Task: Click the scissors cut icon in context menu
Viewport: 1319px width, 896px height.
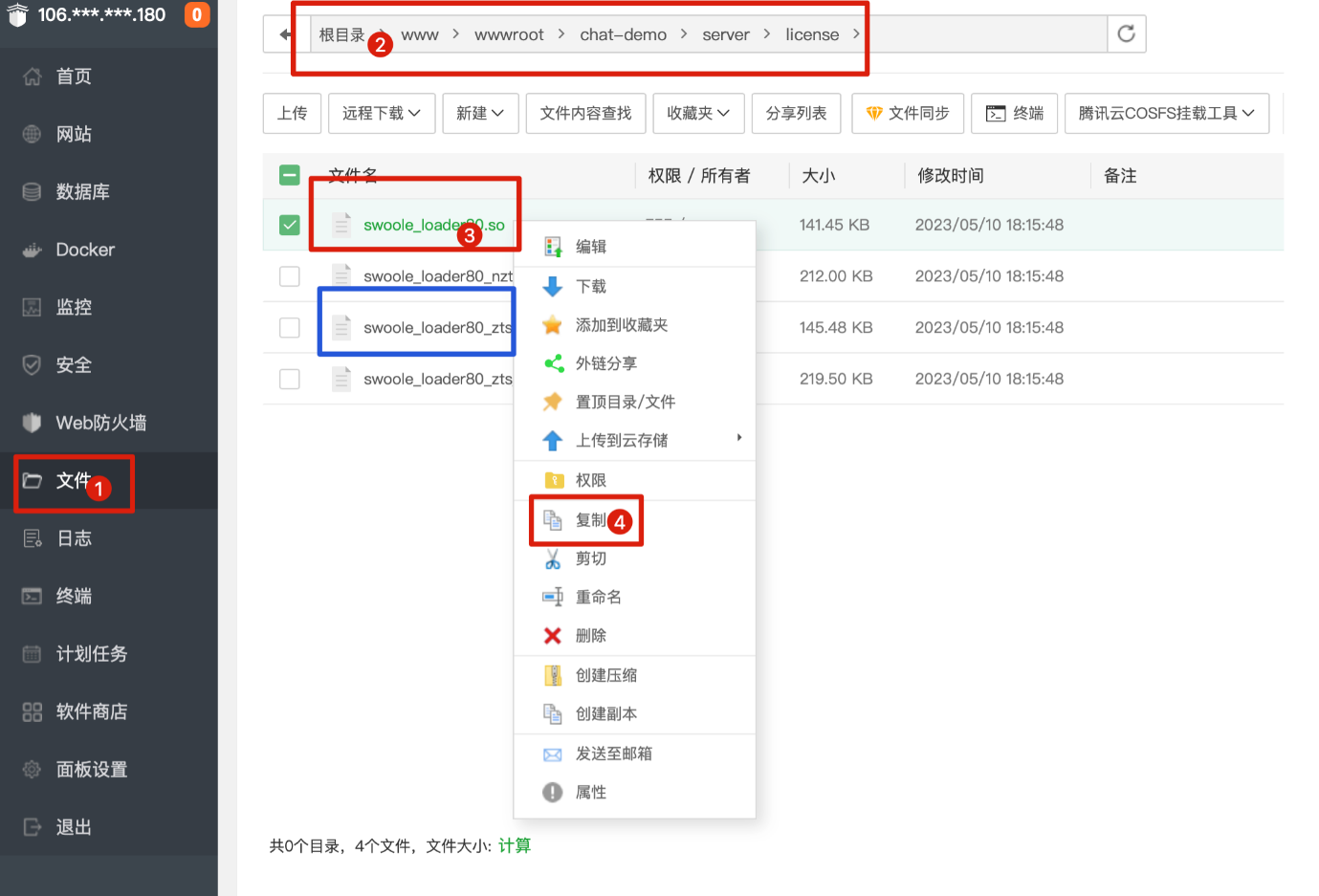Action: [553, 559]
